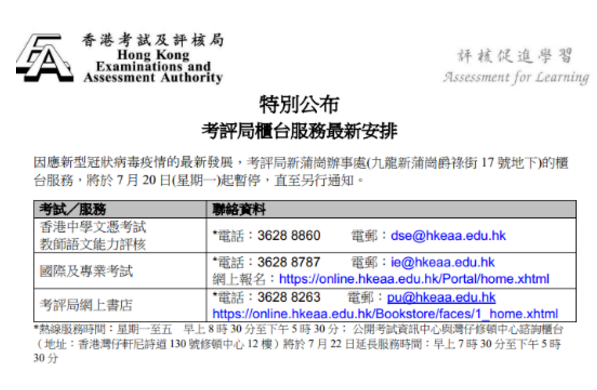Click the 考評局網上書店 table cell
The width and height of the screenshot is (597, 390).
pos(86,305)
